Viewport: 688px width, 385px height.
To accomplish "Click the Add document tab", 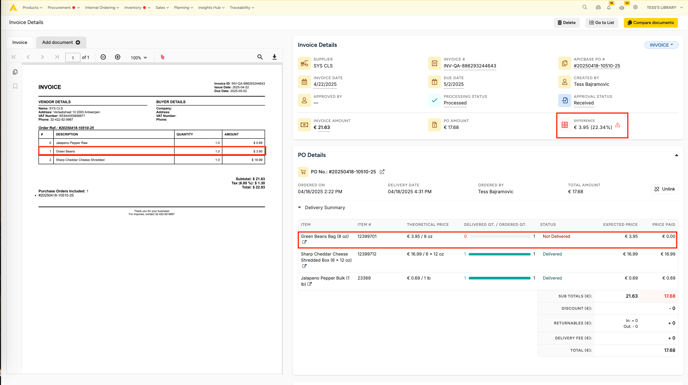I will pos(61,42).
